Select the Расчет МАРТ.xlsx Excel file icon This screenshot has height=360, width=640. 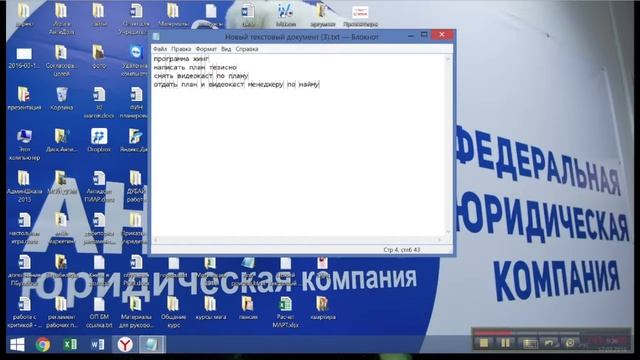(x=285, y=313)
